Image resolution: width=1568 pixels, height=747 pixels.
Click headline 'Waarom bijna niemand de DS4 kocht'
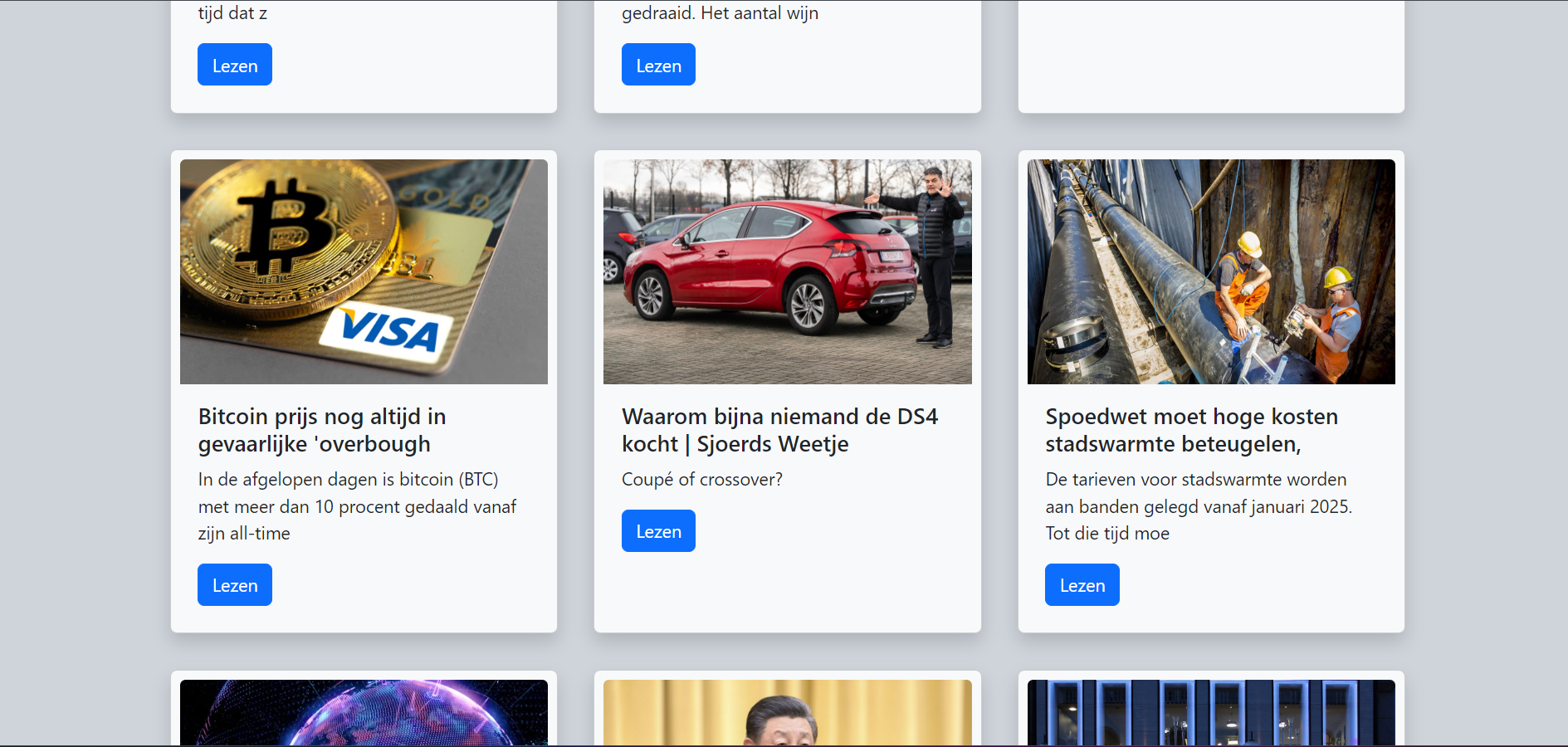[779, 430]
